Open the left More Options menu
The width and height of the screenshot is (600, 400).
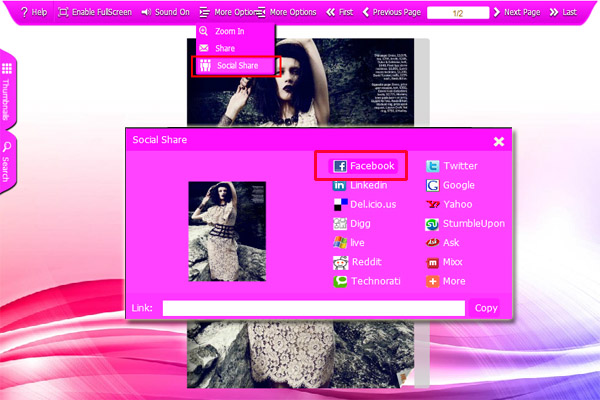(x=226, y=12)
